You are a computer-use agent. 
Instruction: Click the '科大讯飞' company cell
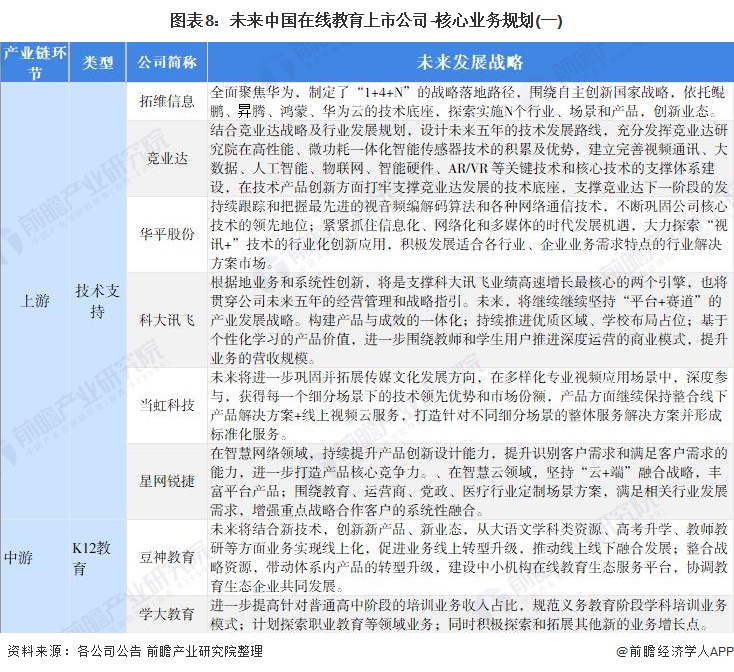167,320
